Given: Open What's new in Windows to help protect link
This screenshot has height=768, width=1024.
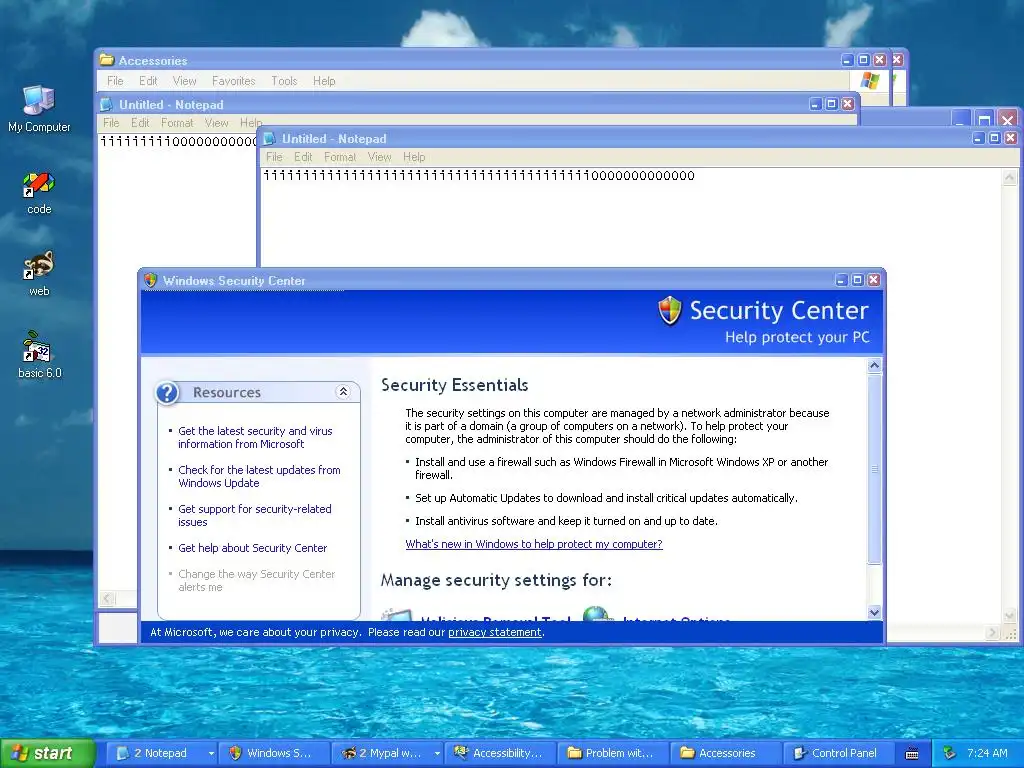Looking at the screenshot, I should [x=534, y=544].
